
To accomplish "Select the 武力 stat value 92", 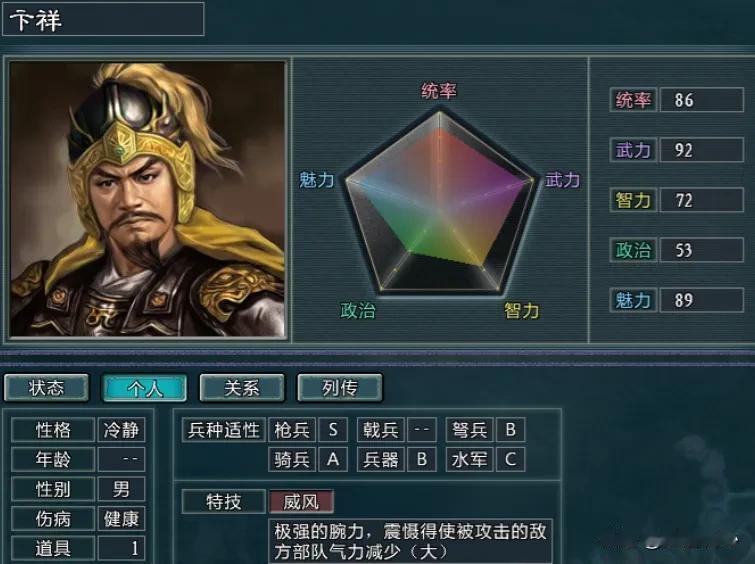I will click(x=702, y=150).
